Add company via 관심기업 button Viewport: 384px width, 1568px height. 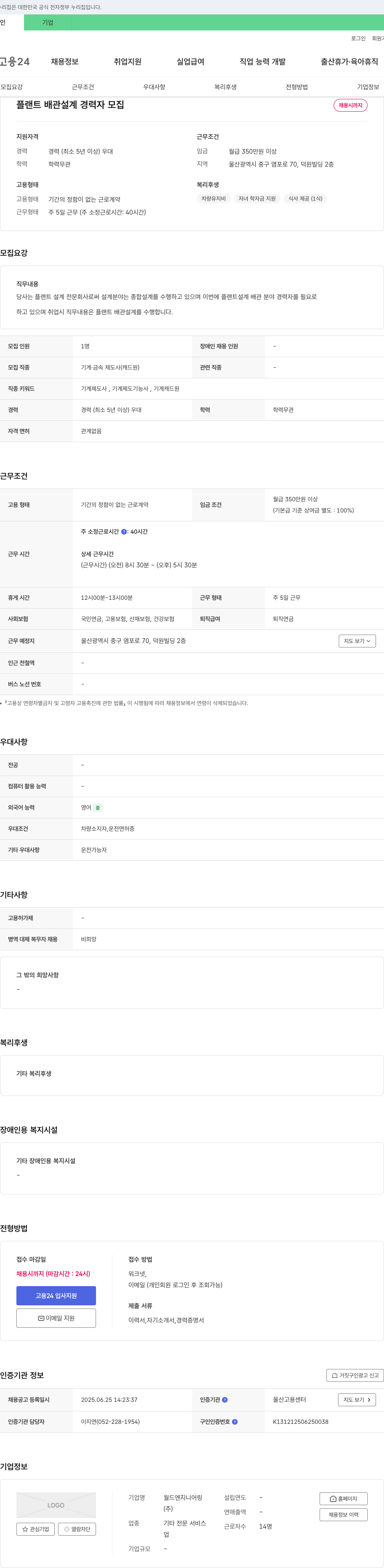click(x=35, y=1529)
